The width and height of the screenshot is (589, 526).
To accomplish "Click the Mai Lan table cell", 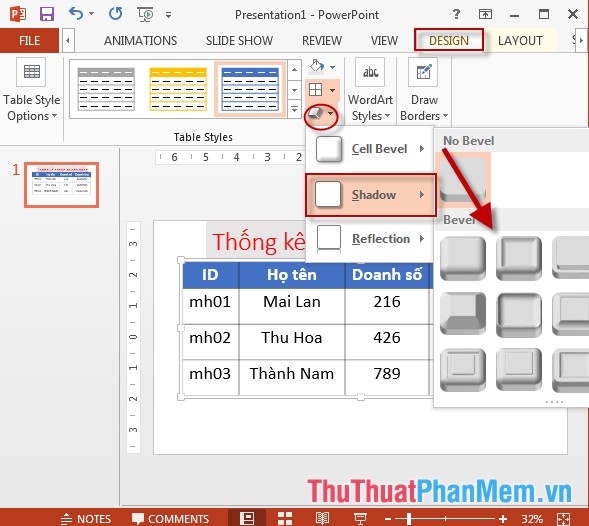I will pos(291,306).
